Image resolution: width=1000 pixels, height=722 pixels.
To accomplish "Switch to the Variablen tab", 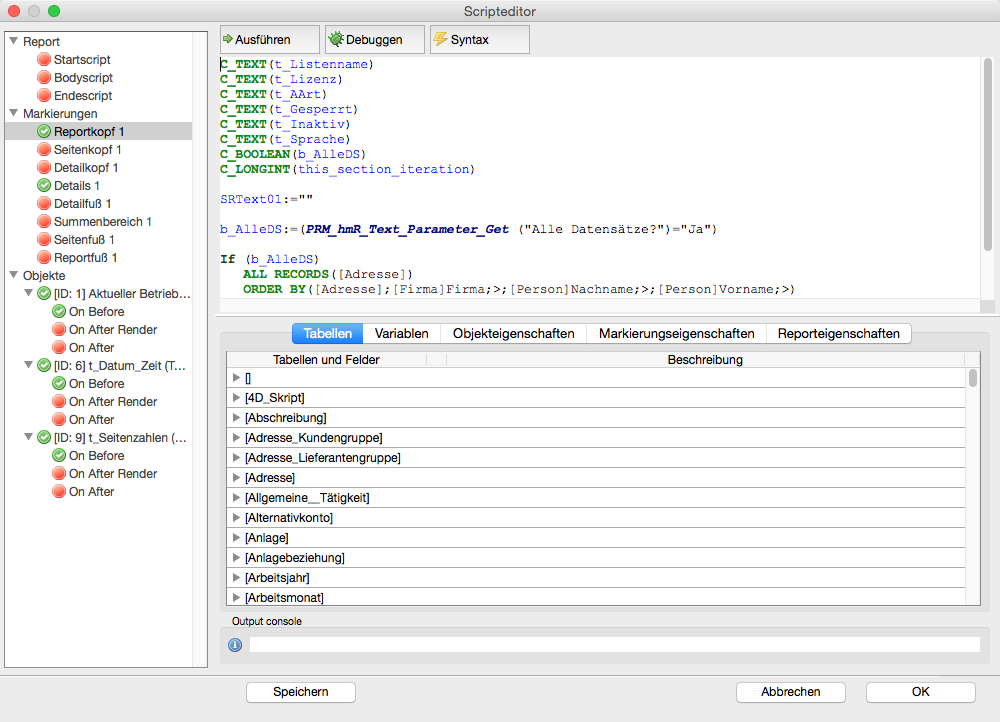I will [401, 333].
